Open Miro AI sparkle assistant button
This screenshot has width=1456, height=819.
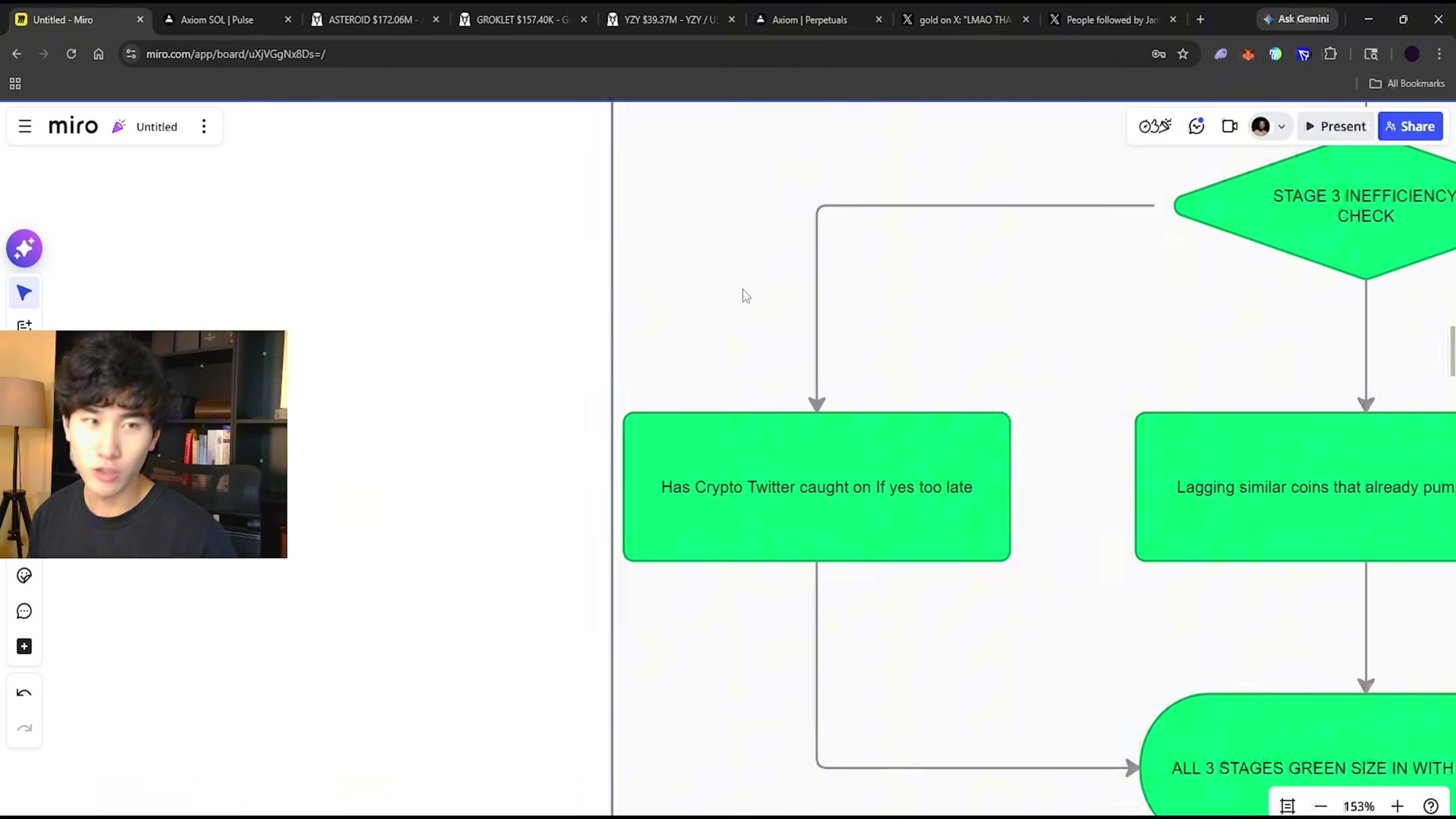(x=24, y=249)
